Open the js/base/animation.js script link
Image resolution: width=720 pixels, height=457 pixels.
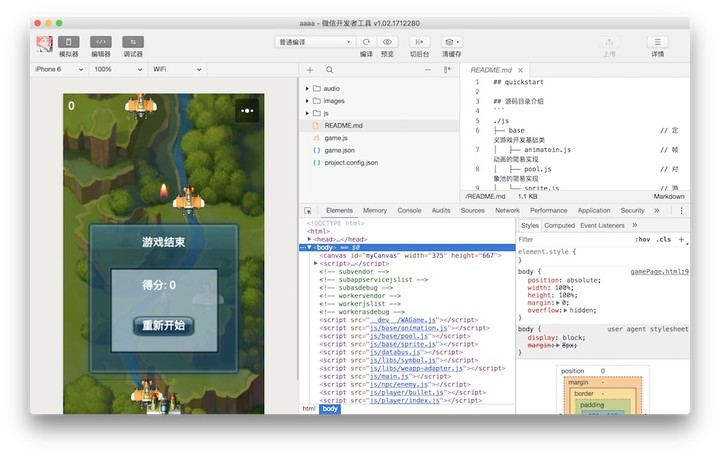[409, 328]
